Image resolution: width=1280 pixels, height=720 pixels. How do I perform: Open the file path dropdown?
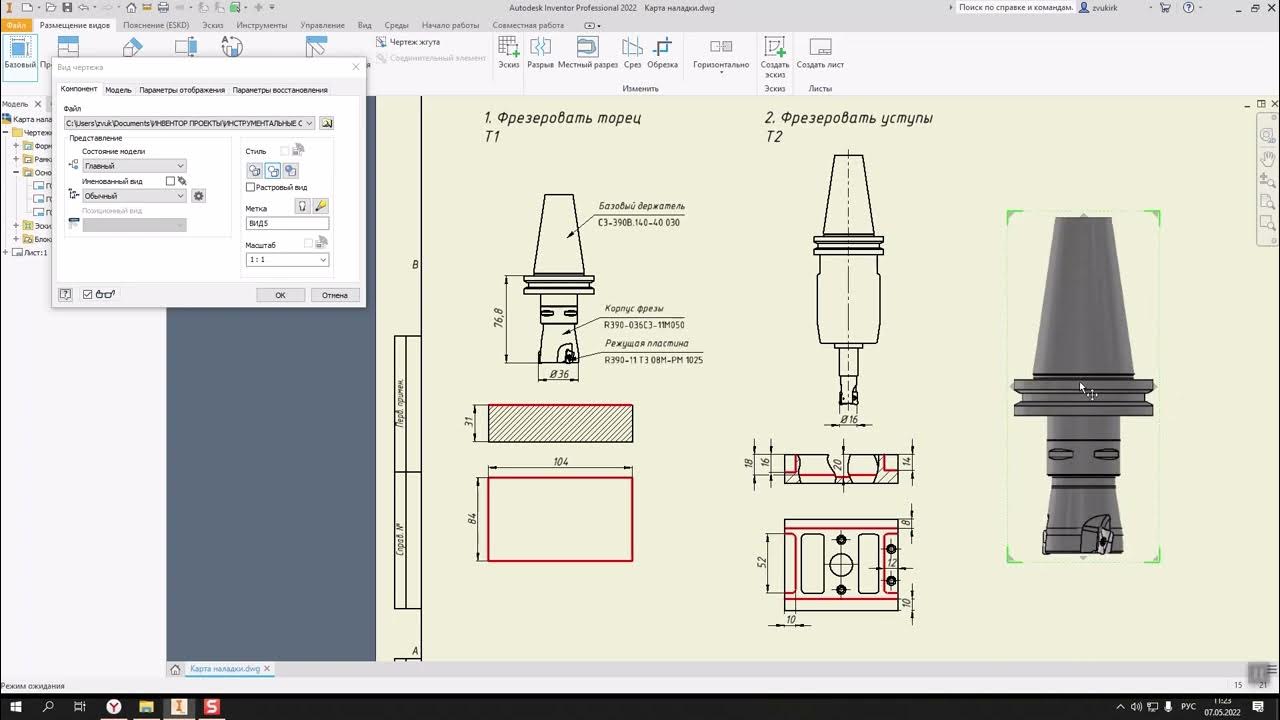pos(309,123)
